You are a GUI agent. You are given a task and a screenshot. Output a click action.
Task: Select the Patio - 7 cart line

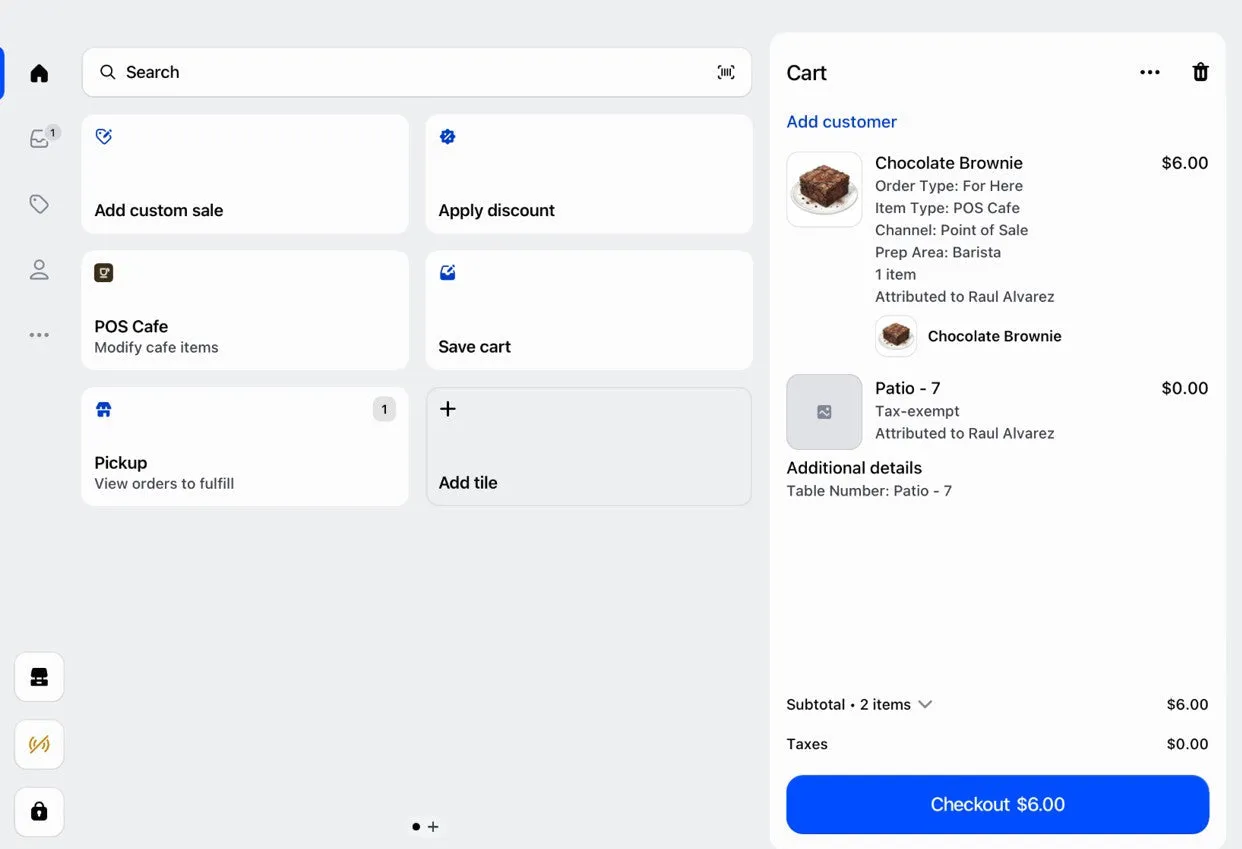pyautogui.click(x=997, y=411)
